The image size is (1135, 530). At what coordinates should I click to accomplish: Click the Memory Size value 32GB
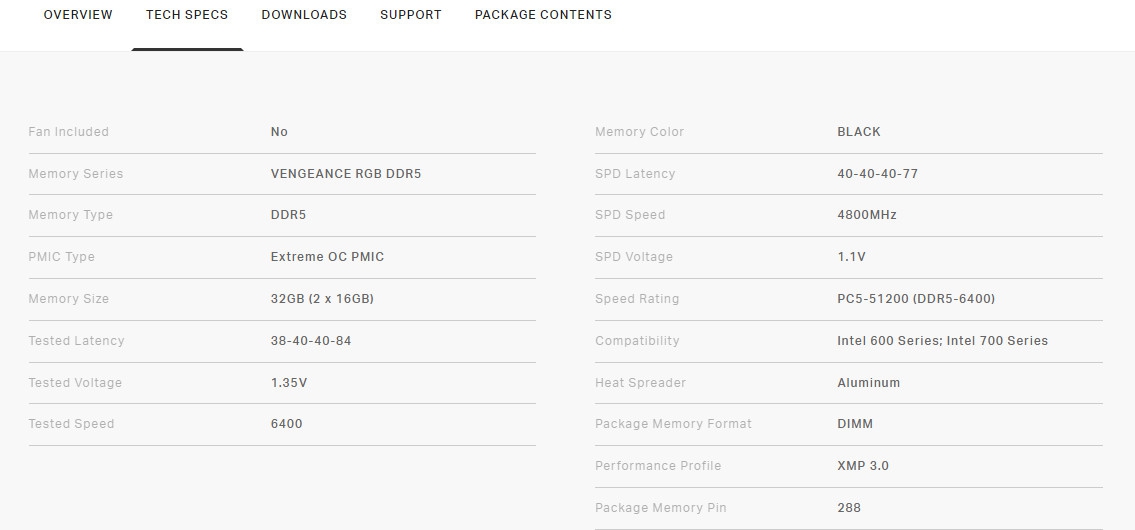point(322,299)
